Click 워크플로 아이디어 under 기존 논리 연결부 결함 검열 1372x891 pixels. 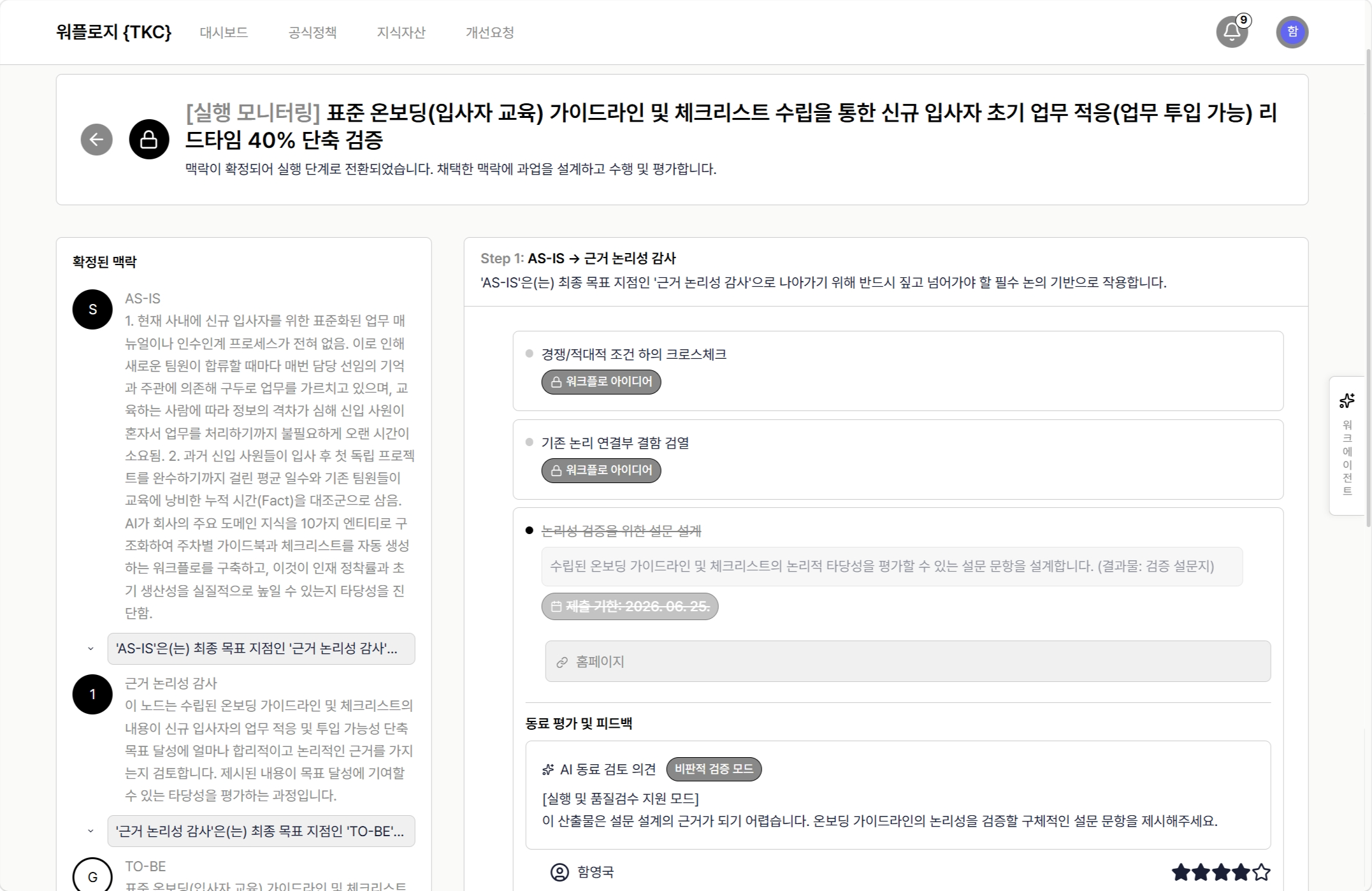point(601,470)
